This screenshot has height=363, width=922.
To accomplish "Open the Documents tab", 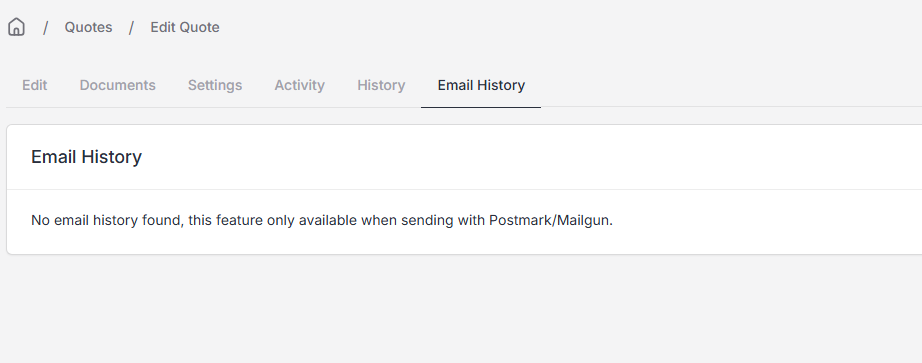I will pyautogui.click(x=118, y=85).
